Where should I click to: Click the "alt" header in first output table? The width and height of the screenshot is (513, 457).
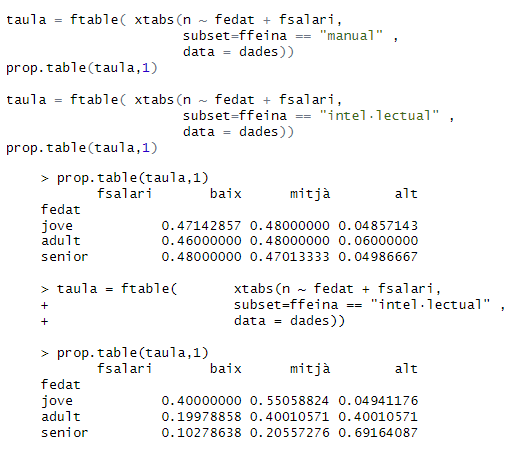coord(406,194)
